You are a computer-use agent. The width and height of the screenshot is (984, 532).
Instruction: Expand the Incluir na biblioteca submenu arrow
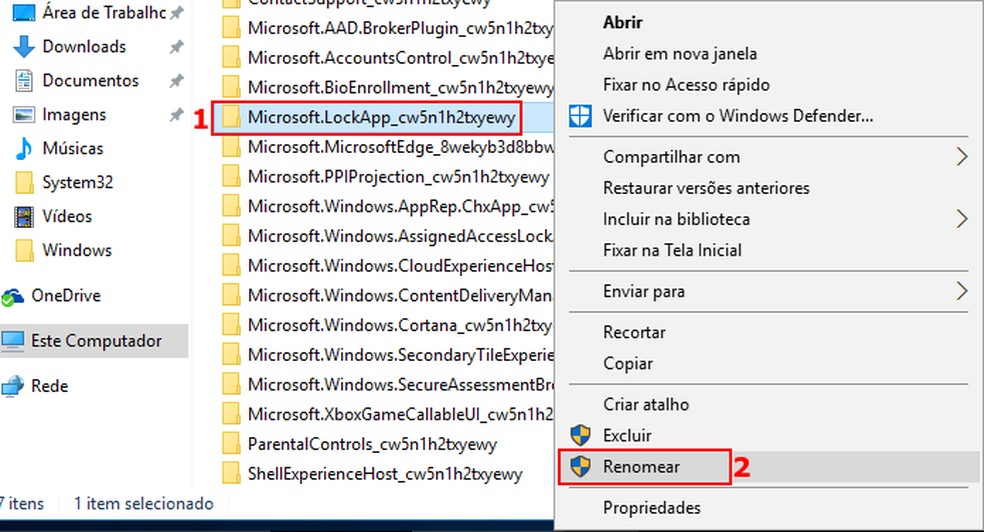coord(962,219)
